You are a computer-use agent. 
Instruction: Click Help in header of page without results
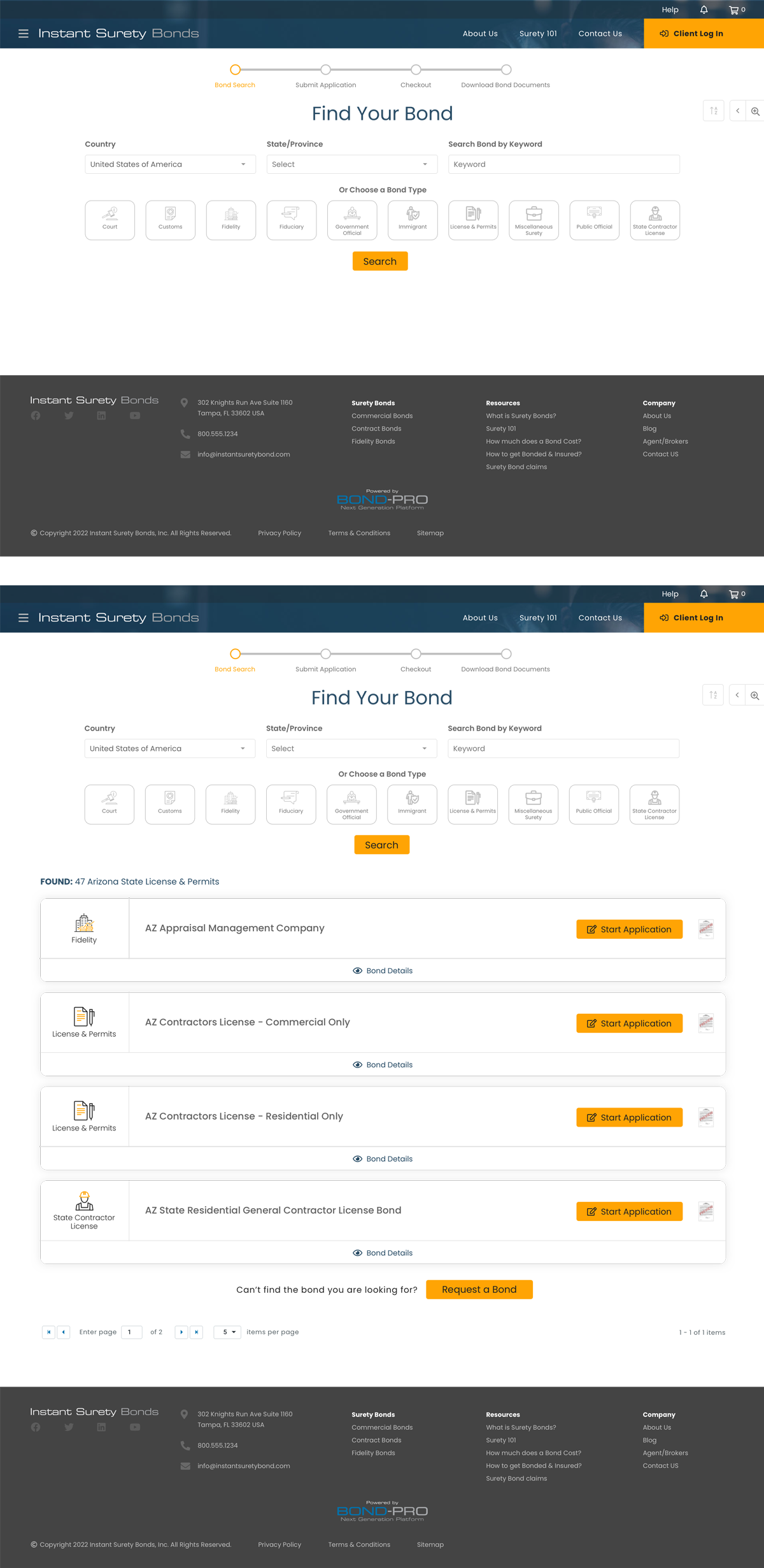[x=670, y=10]
